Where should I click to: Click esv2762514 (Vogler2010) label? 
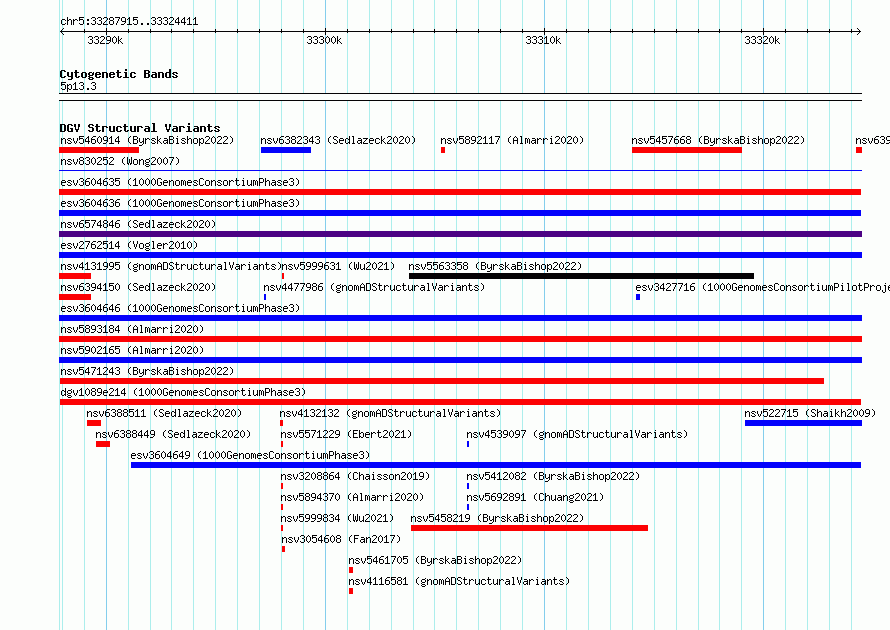(129, 245)
